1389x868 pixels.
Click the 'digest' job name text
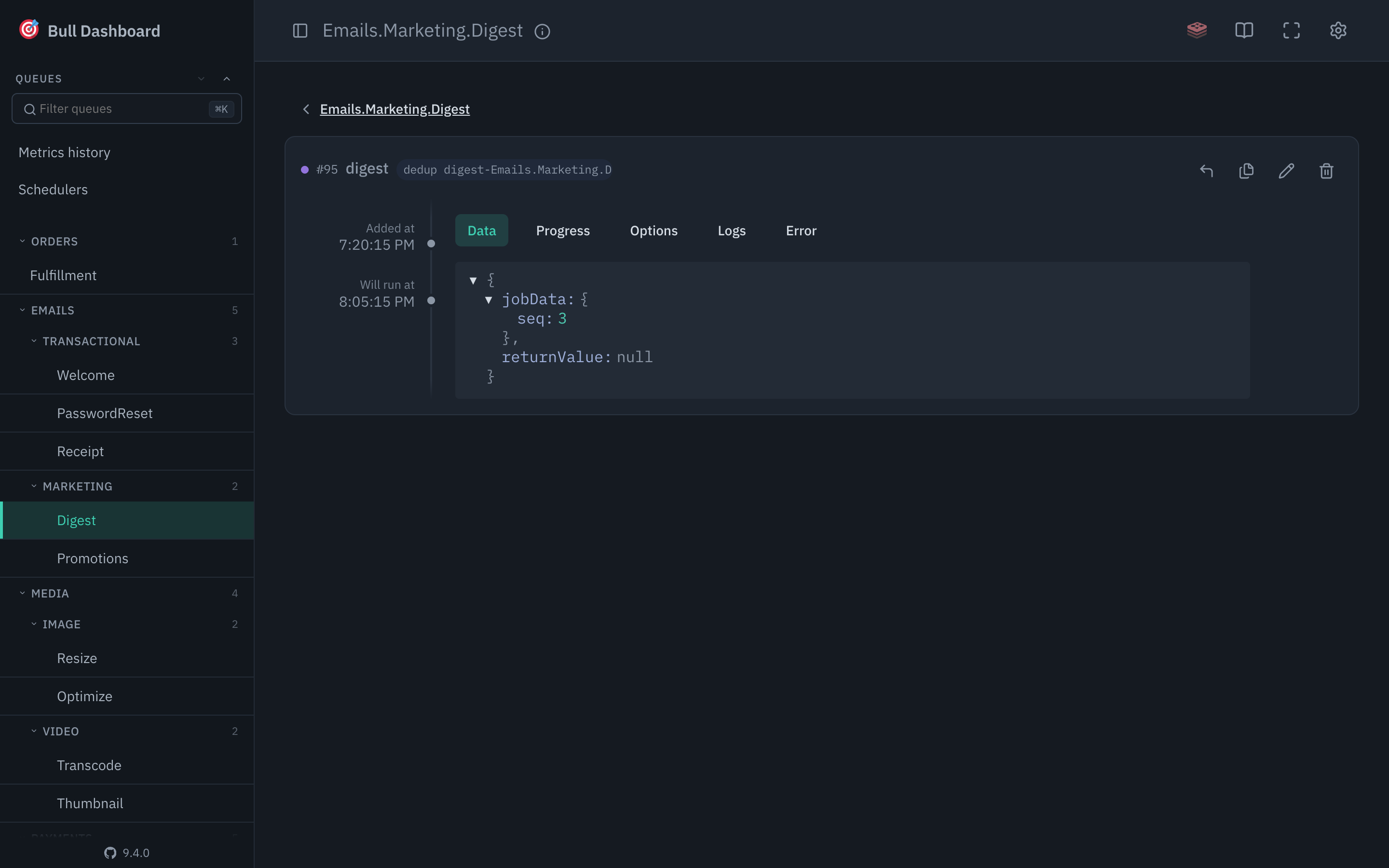coord(367,169)
